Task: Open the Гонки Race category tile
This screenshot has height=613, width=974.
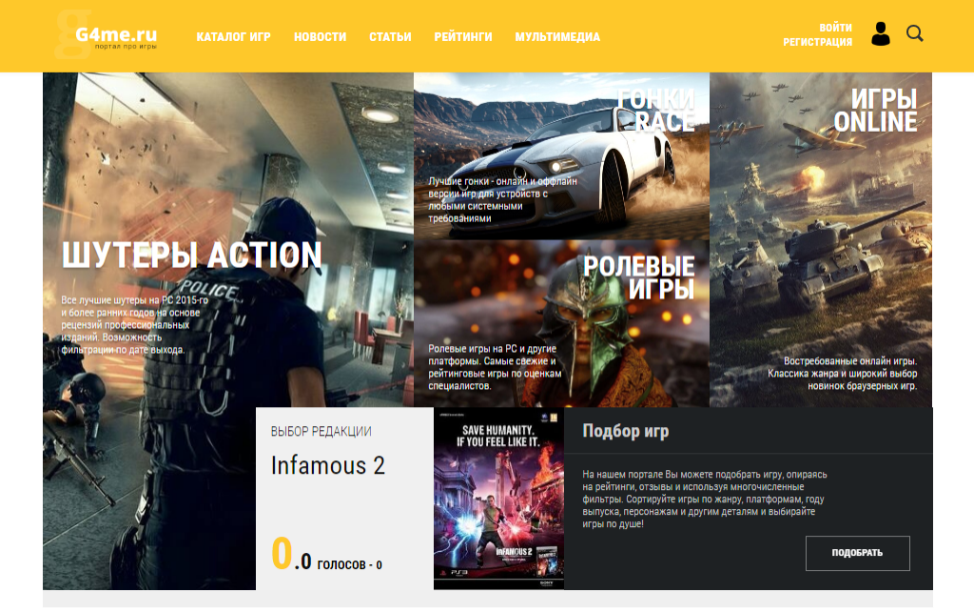Action: (562, 156)
